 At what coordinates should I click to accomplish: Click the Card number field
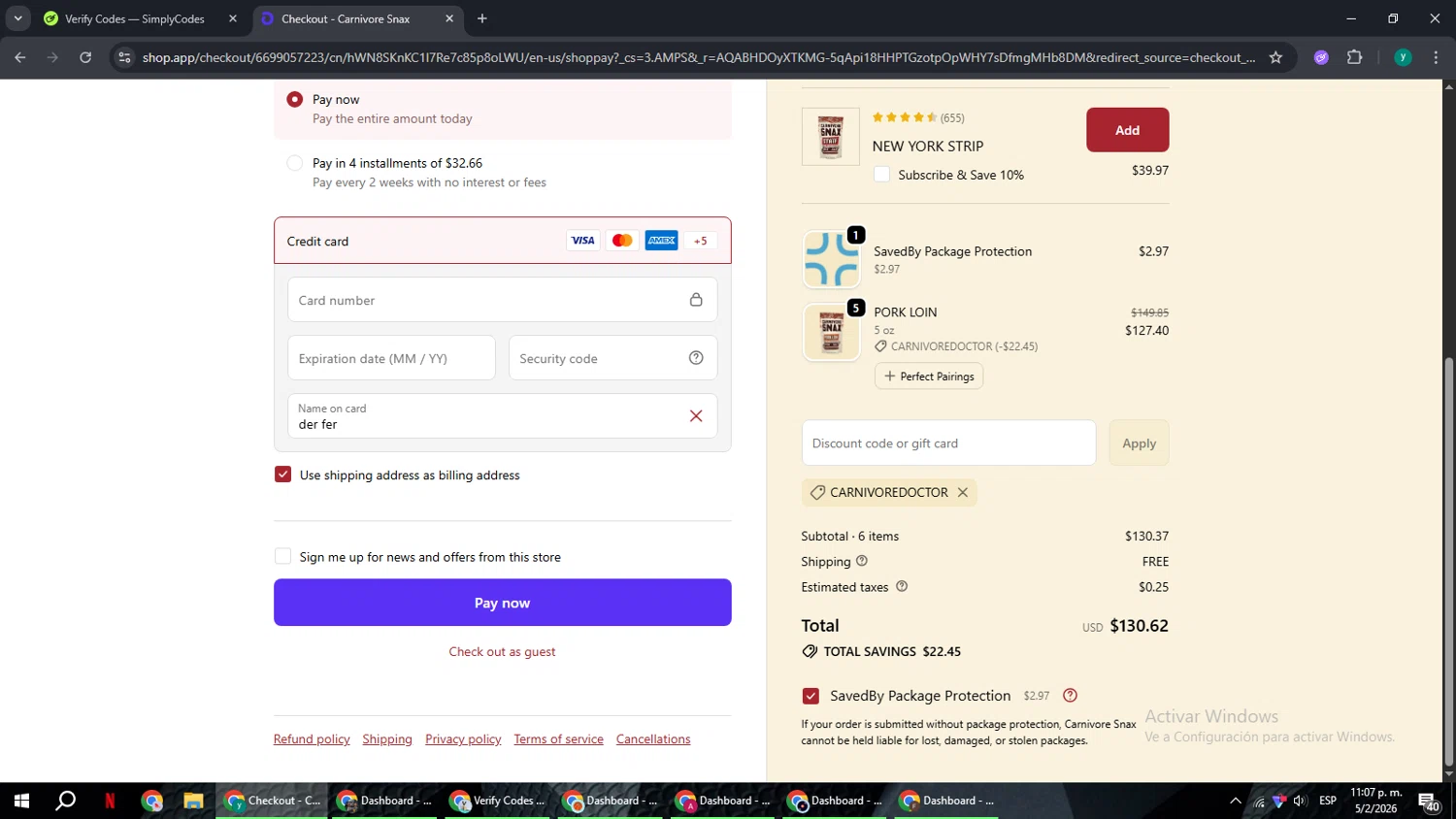[x=502, y=300]
